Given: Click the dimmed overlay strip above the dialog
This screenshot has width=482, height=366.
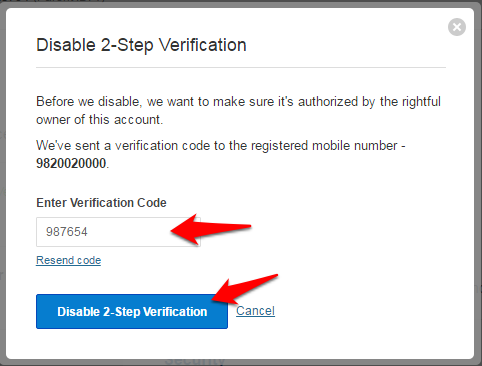Looking at the screenshot, I should pos(241,3).
